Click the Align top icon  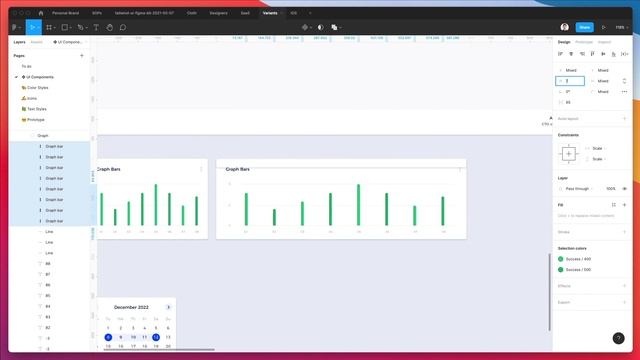click(593, 54)
